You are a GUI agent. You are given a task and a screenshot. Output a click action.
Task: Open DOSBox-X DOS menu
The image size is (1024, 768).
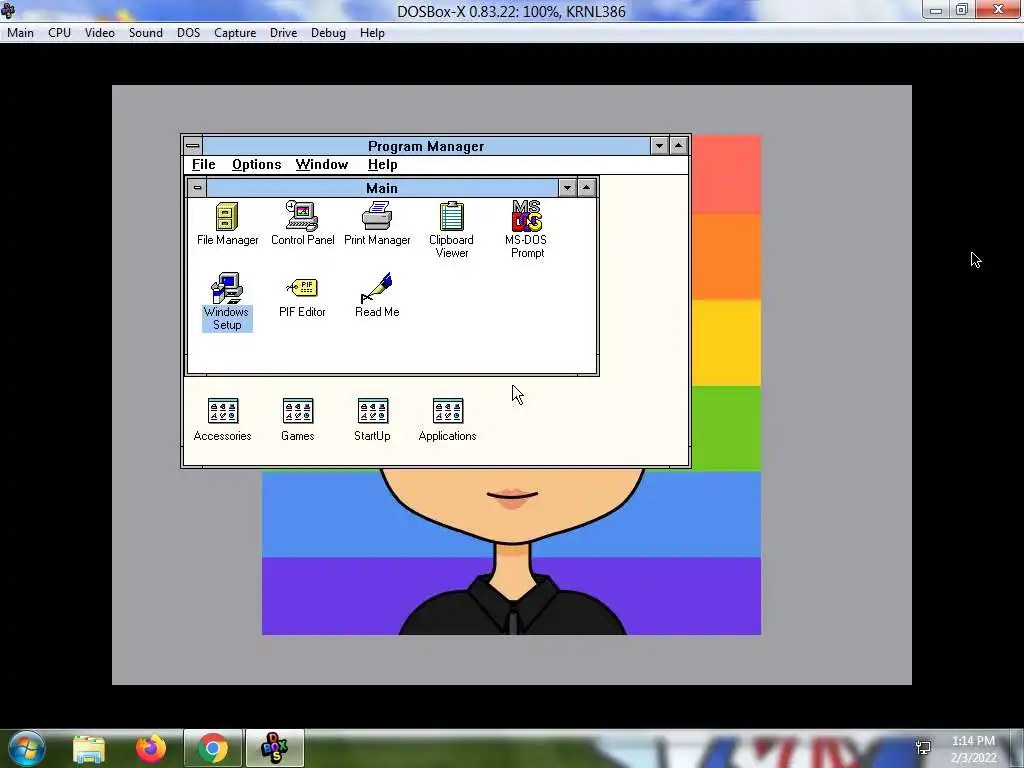click(189, 33)
